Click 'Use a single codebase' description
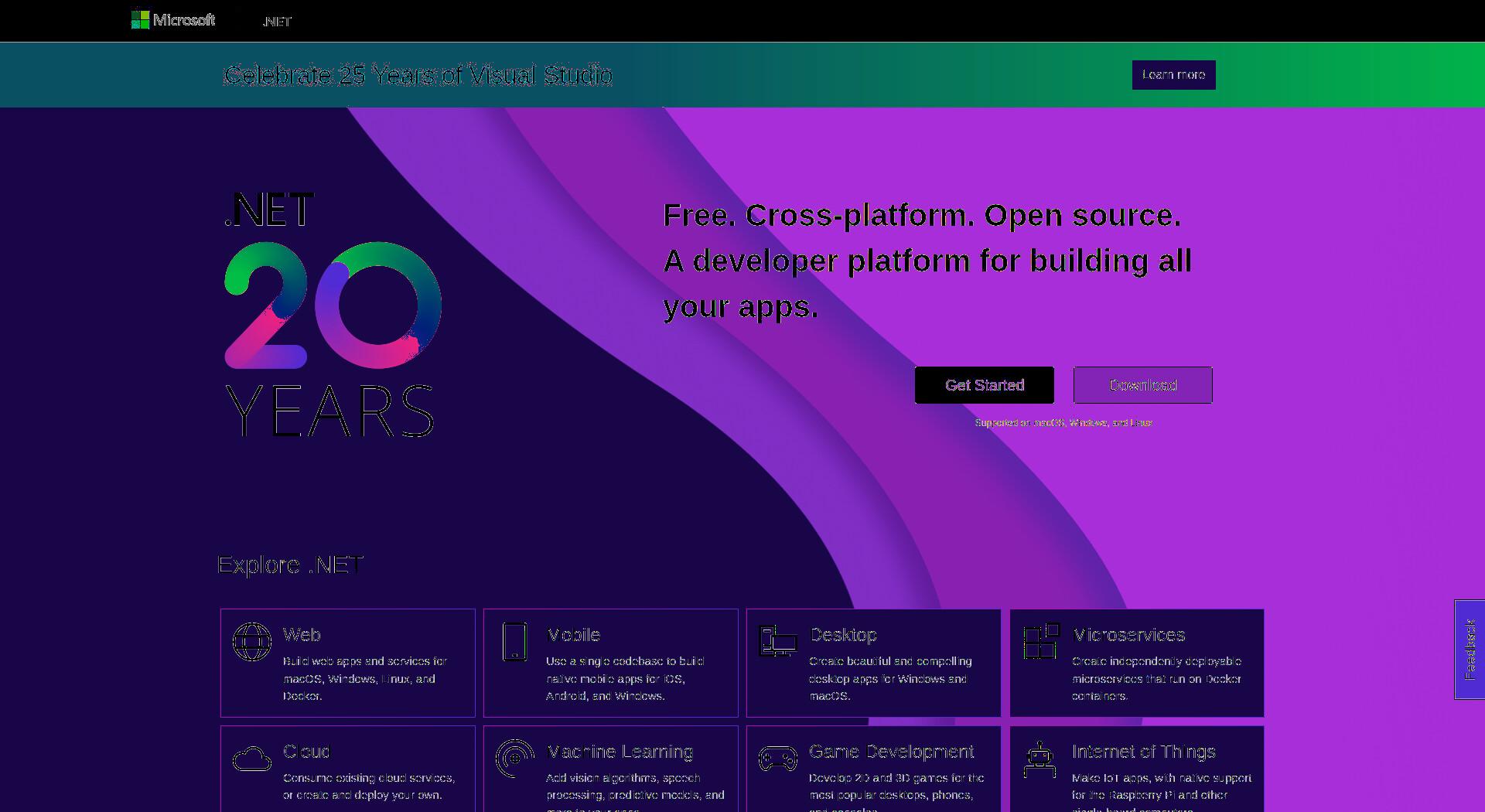 pos(625,678)
